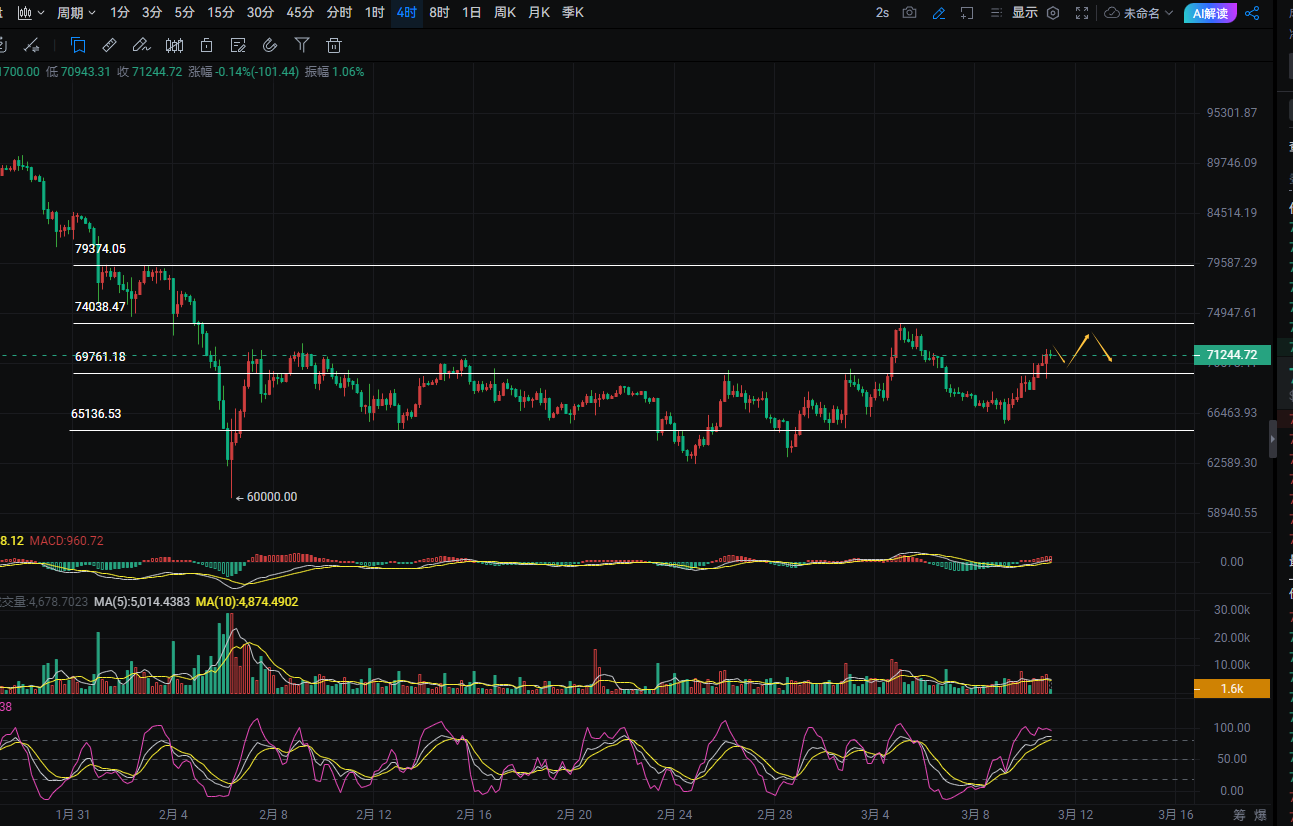Switch to the 1日 timeframe
Viewport: 1293px width, 826px height.
(471, 13)
